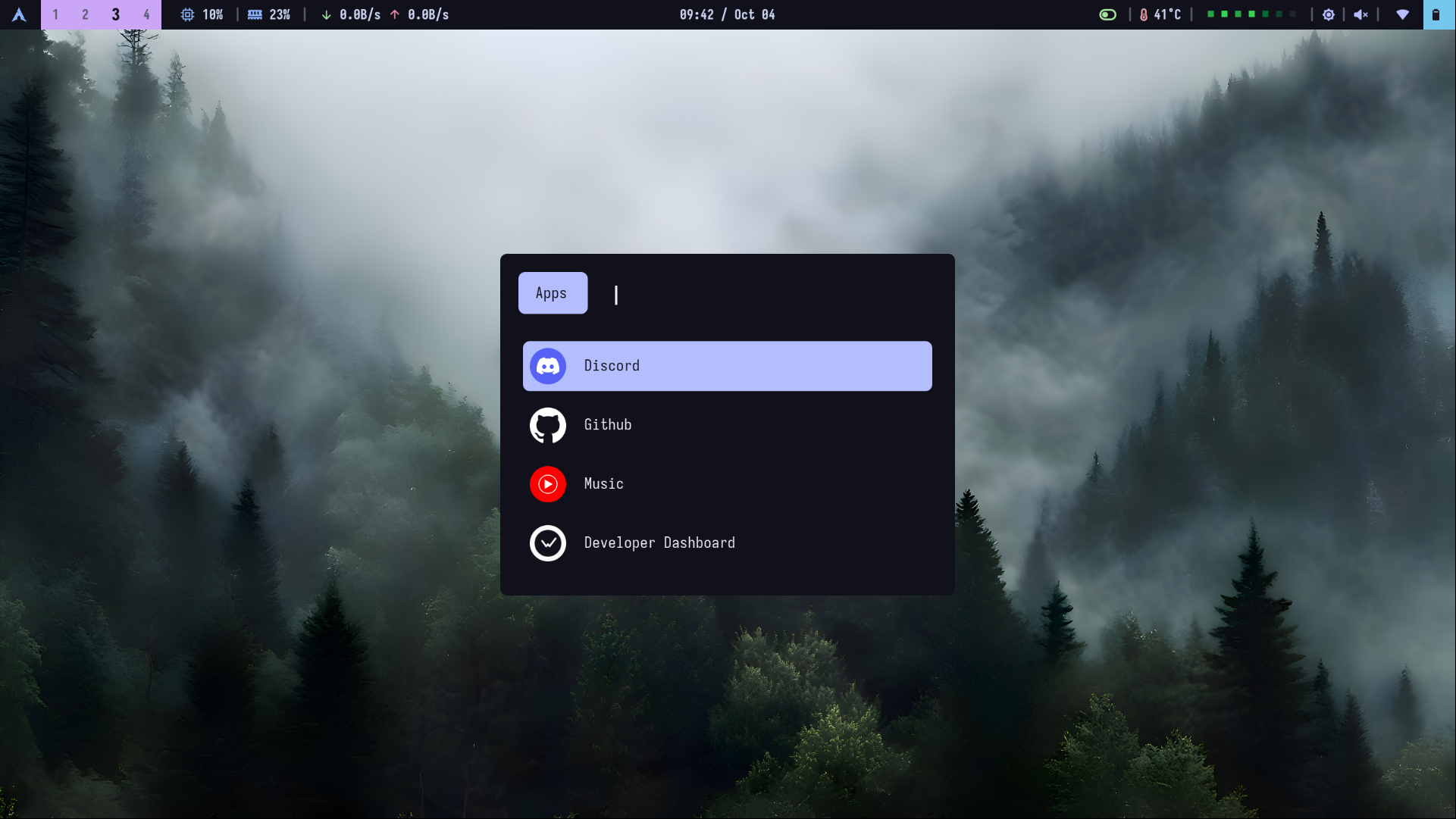The image size is (1456, 819).
Task: Toggle the green switch in top bar
Action: pyautogui.click(x=1107, y=14)
